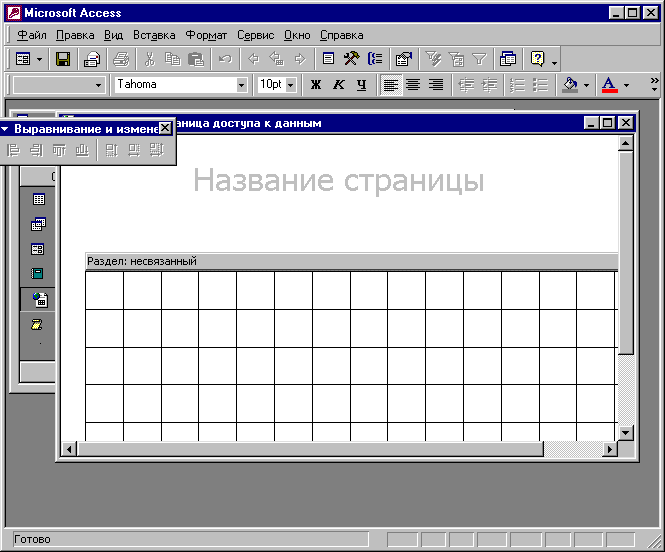Open the Вид menu
This screenshot has height=552, width=665.
[x=113, y=35]
